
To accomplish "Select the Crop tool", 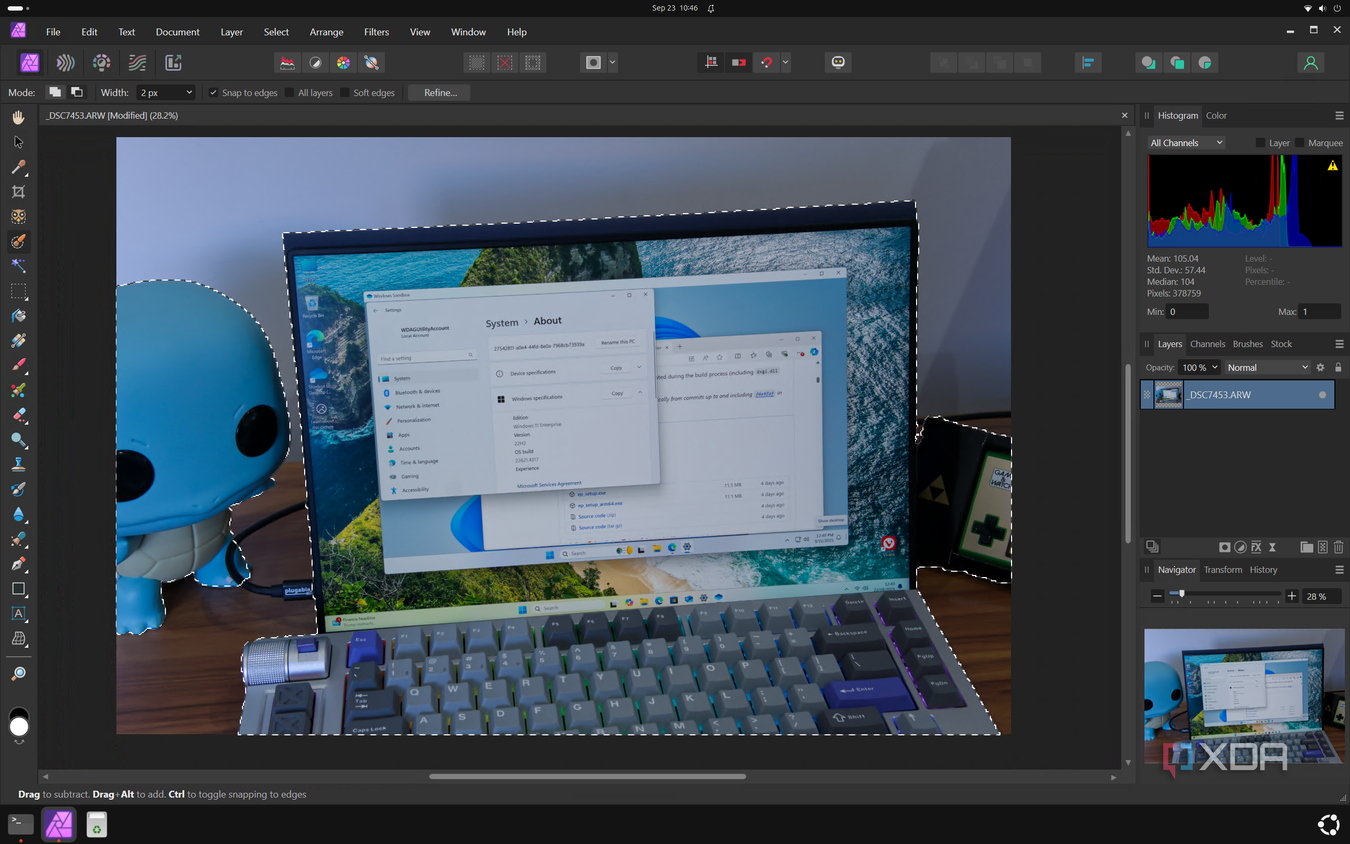I will click(18, 192).
